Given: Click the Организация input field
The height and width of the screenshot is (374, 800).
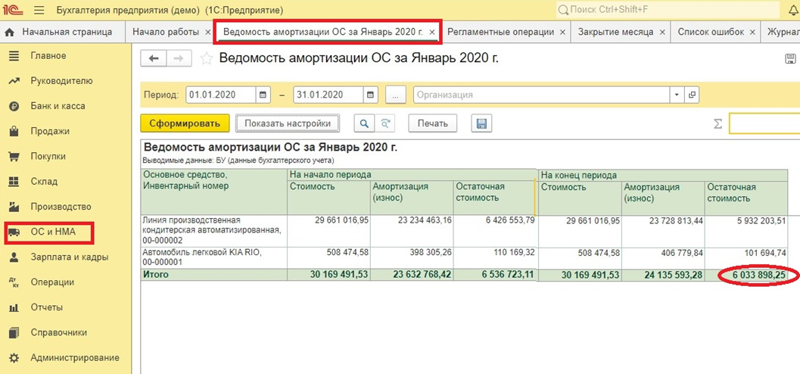Looking at the screenshot, I should [x=541, y=95].
